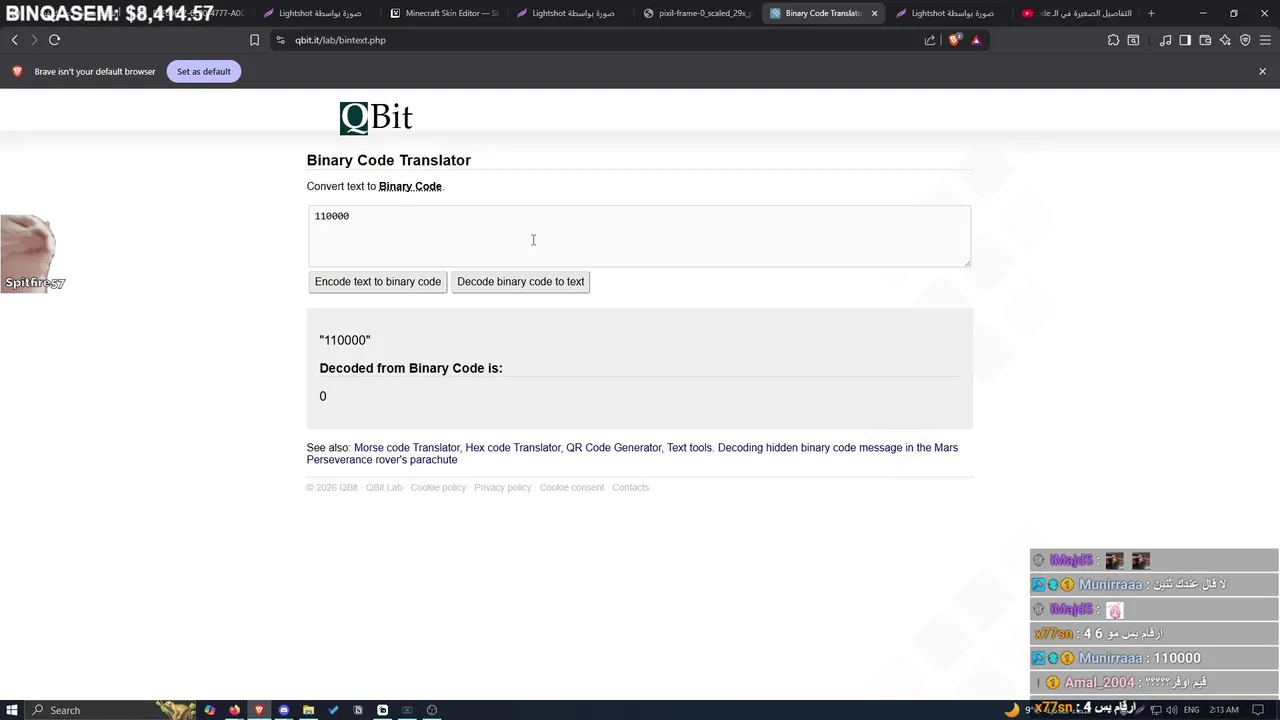Switch to Lightshot tab before pixil-frame tab
The image size is (1280, 720).
[x=571, y=13]
